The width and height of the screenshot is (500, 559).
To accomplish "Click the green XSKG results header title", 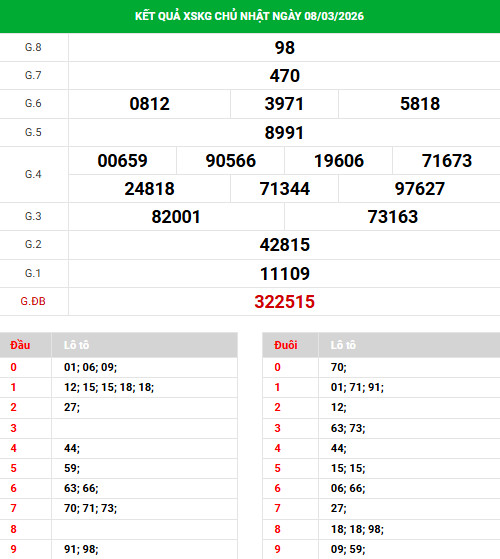I will coord(249,16).
